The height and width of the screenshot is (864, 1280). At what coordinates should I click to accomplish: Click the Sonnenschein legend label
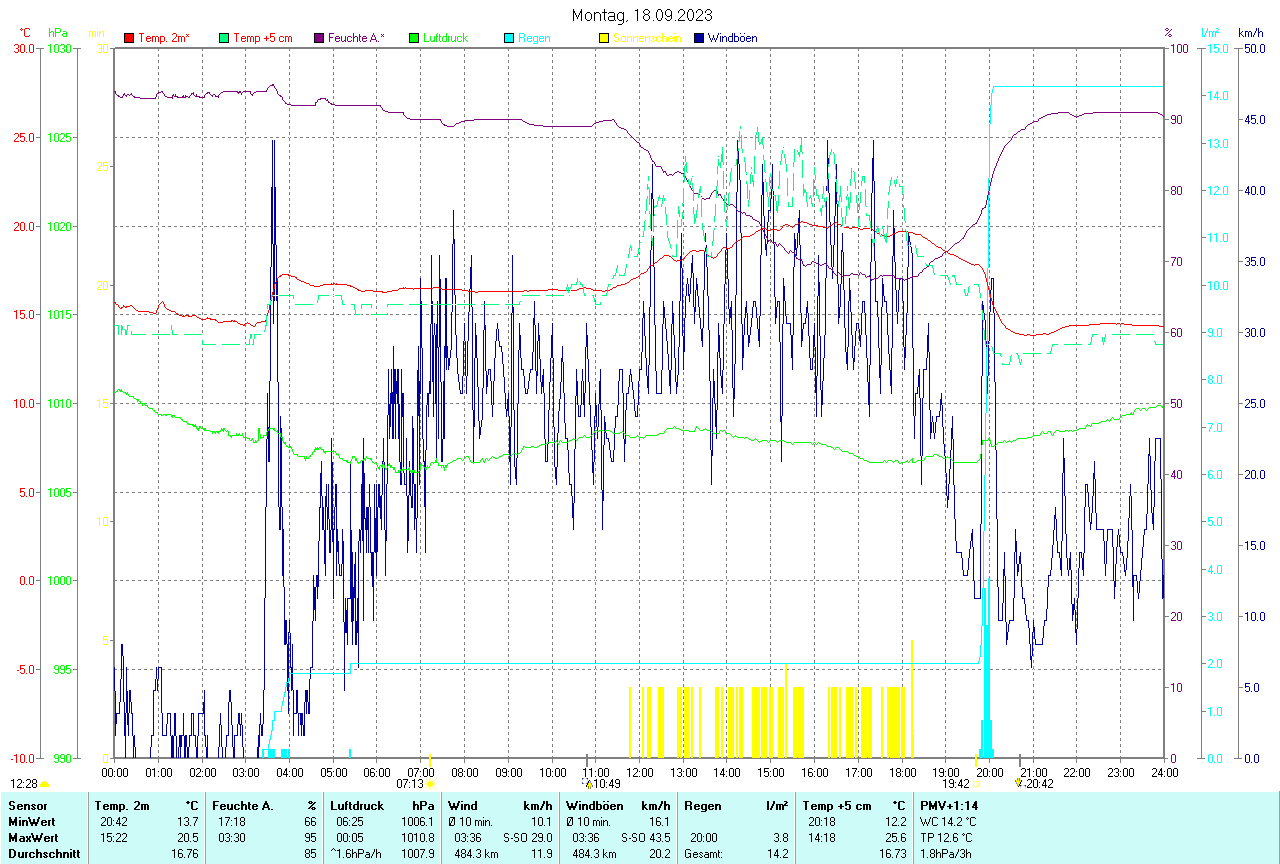pos(647,38)
